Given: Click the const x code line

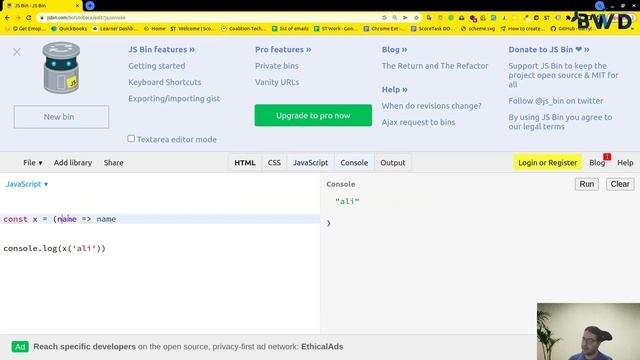Looking at the screenshot, I should pos(160,219).
